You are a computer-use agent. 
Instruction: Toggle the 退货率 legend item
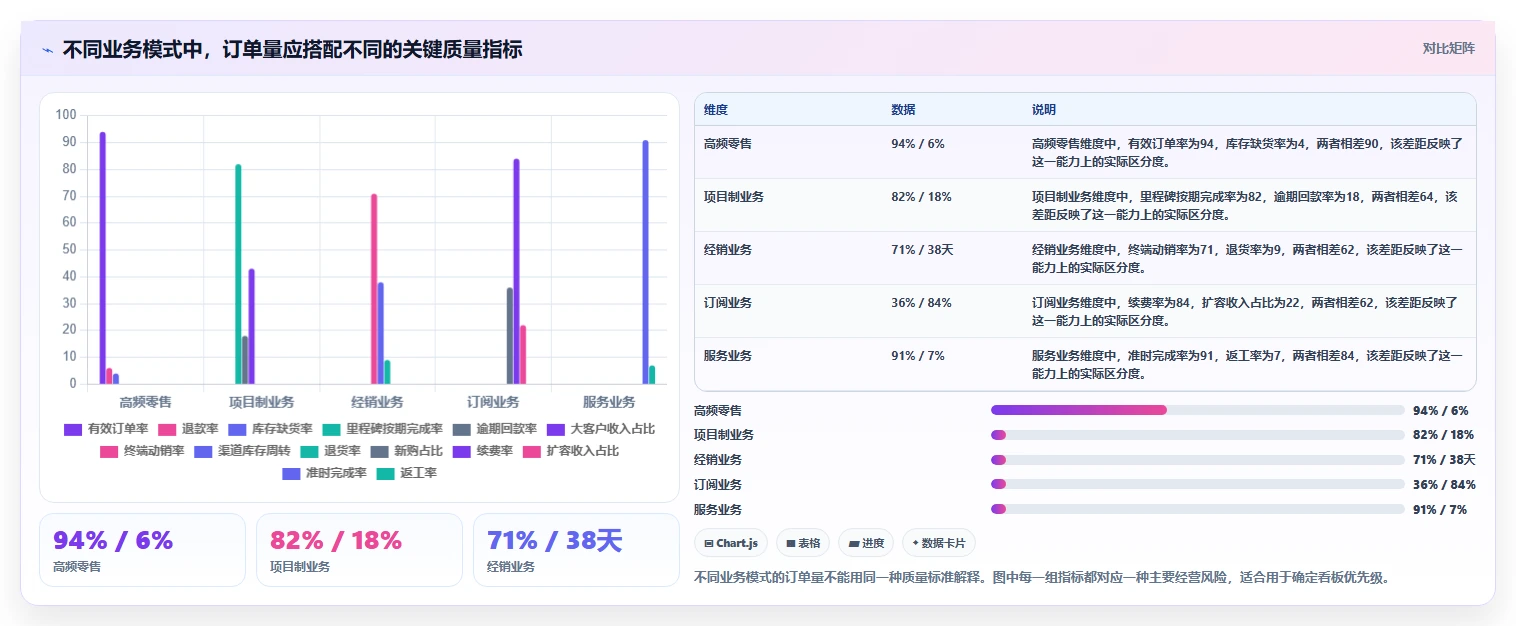pos(330,451)
